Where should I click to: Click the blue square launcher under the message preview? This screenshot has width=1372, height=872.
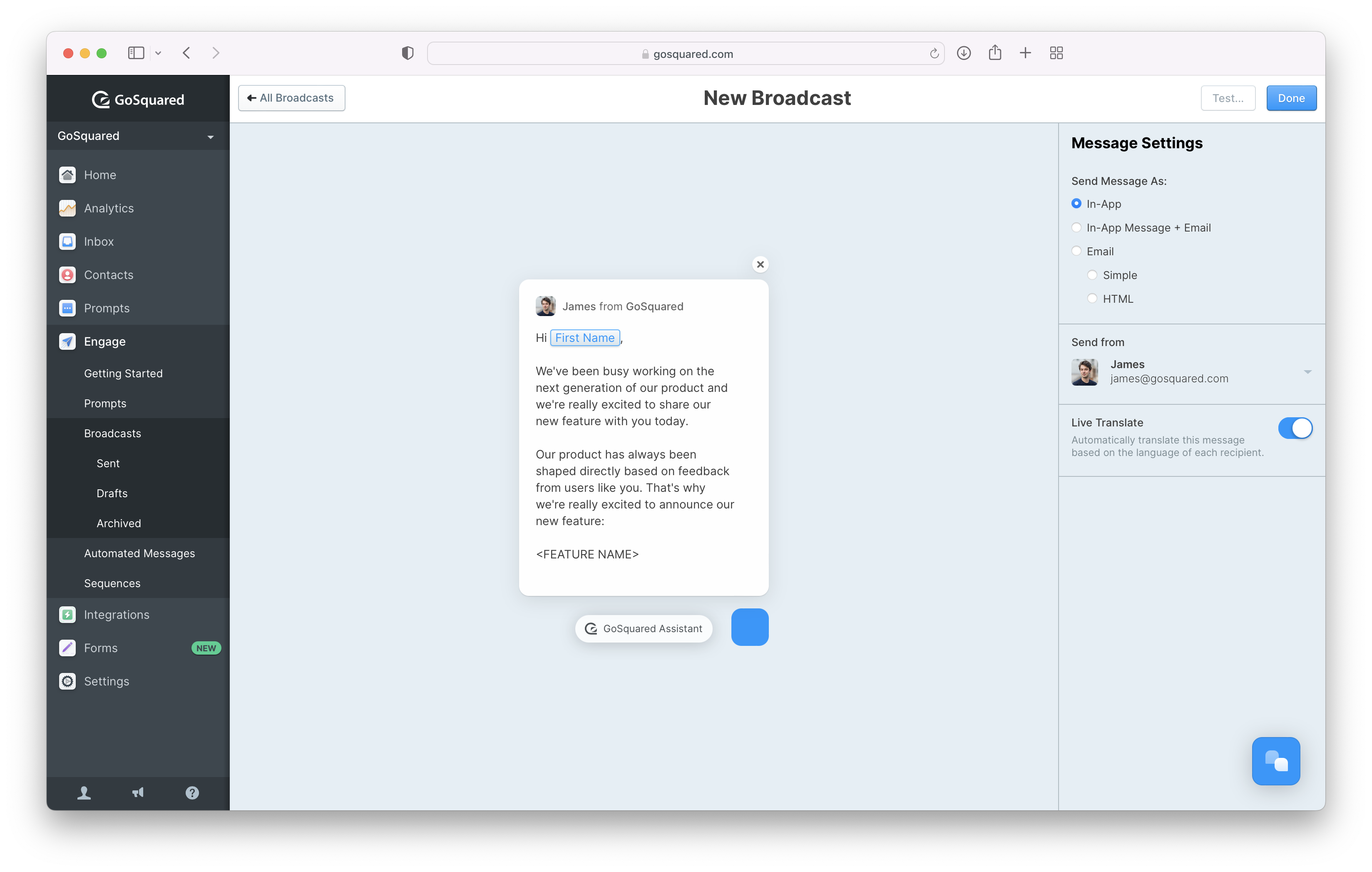750,627
